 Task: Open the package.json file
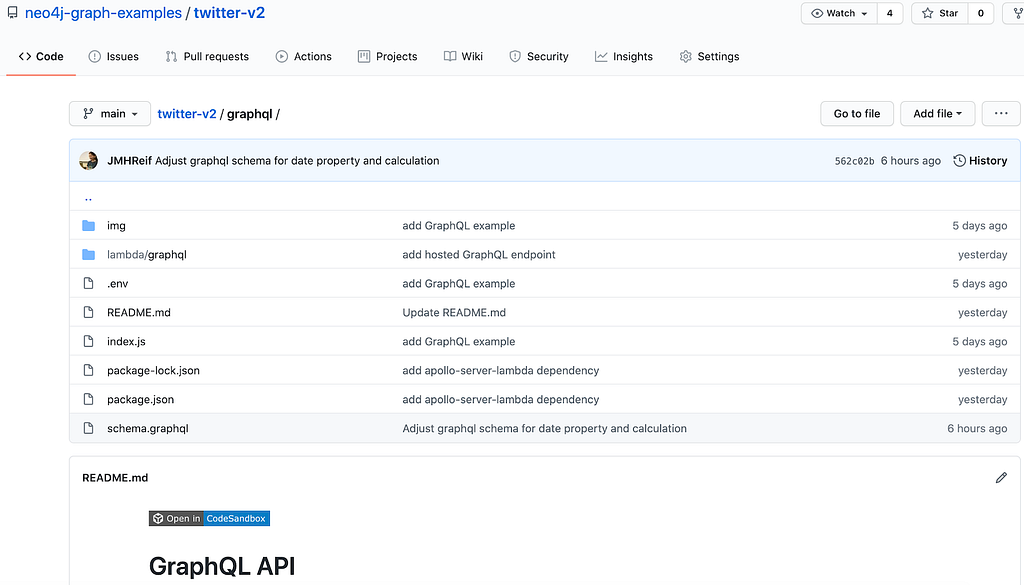140,400
